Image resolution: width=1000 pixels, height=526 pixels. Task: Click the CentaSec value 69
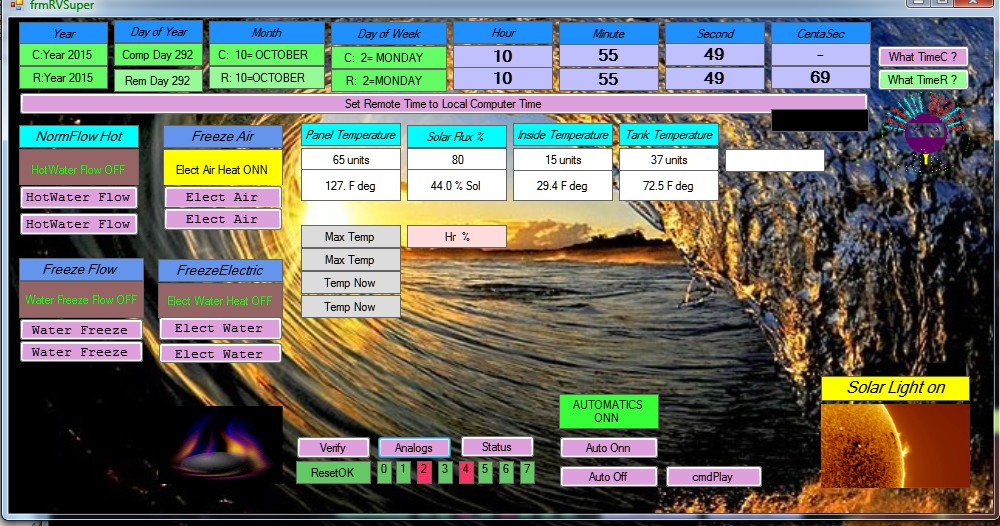point(821,78)
